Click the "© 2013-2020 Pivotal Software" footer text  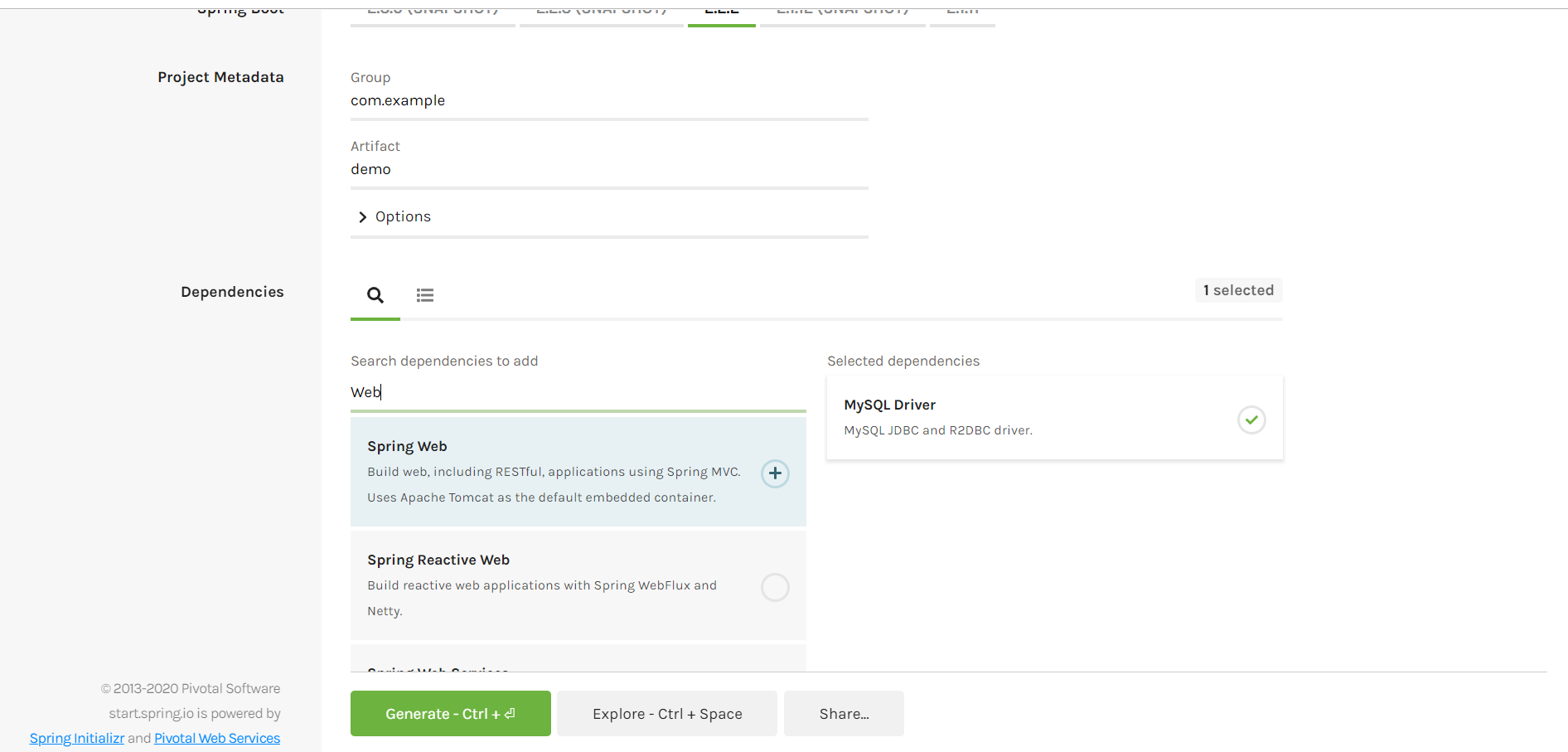(191, 688)
